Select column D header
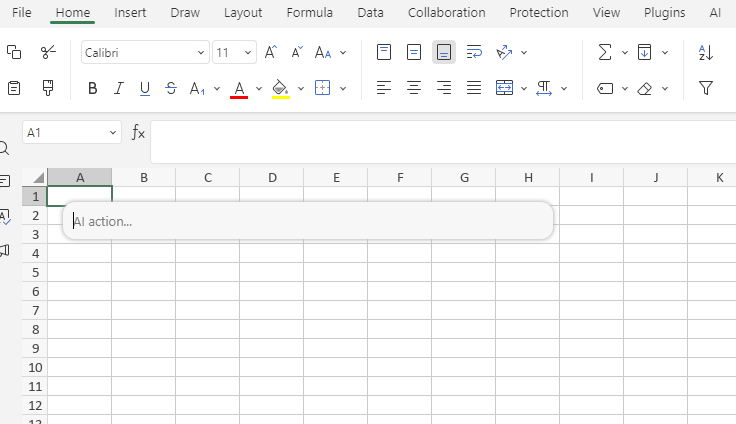This screenshot has height=424, width=736. (272, 178)
